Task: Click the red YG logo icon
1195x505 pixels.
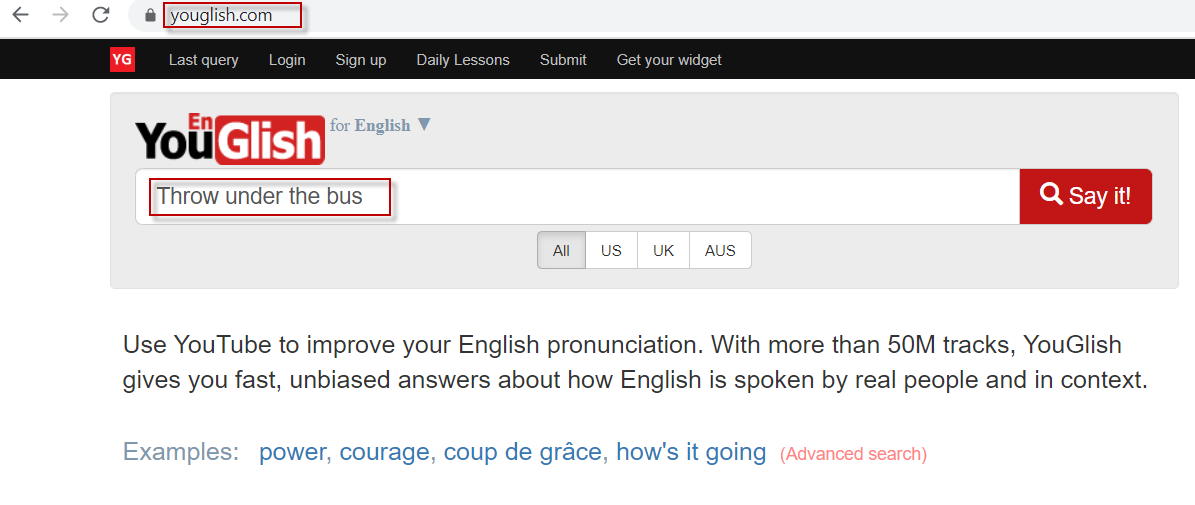Action: tap(122, 59)
